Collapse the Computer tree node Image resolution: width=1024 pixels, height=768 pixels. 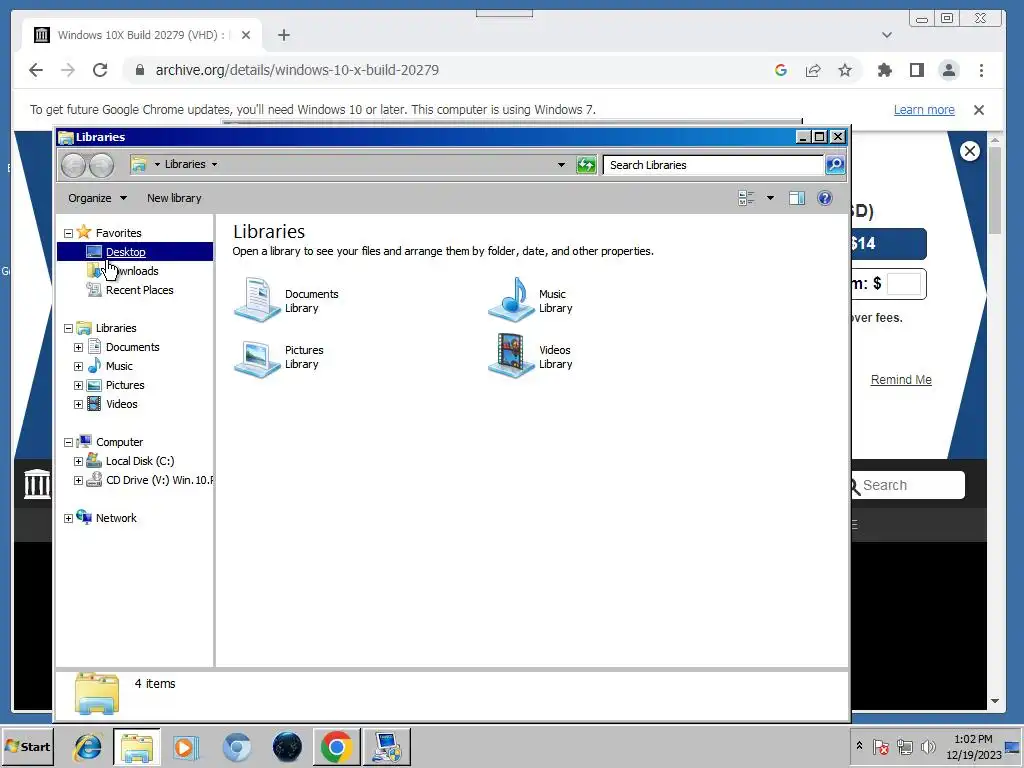point(68,443)
